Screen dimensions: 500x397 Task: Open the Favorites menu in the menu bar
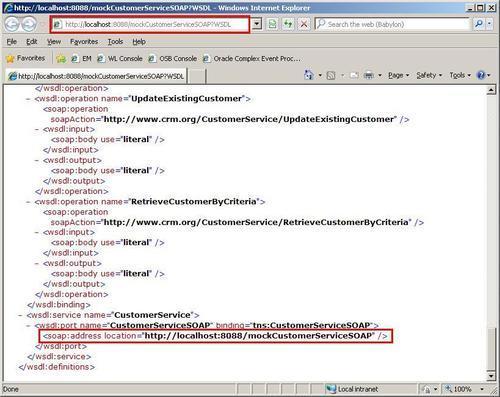[84, 42]
